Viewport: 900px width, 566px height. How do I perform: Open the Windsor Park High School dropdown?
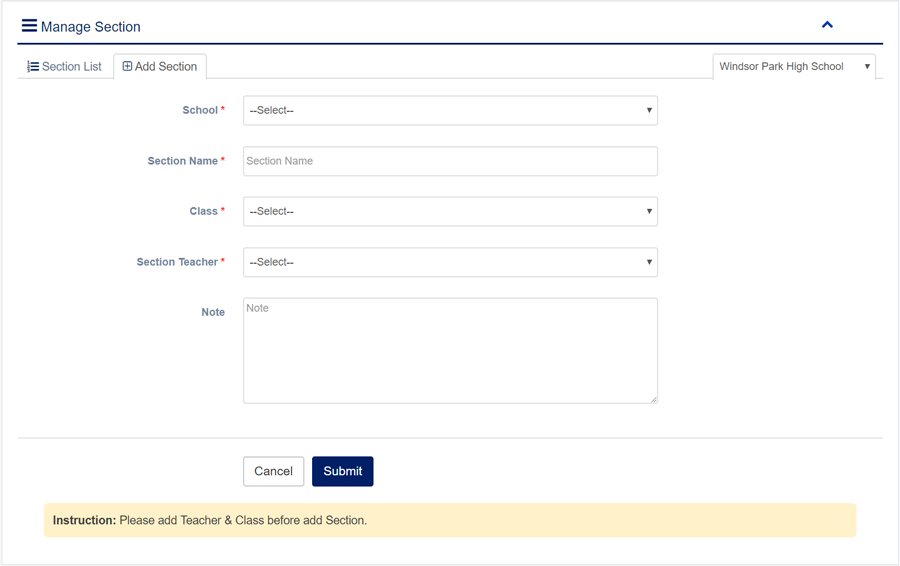click(794, 67)
